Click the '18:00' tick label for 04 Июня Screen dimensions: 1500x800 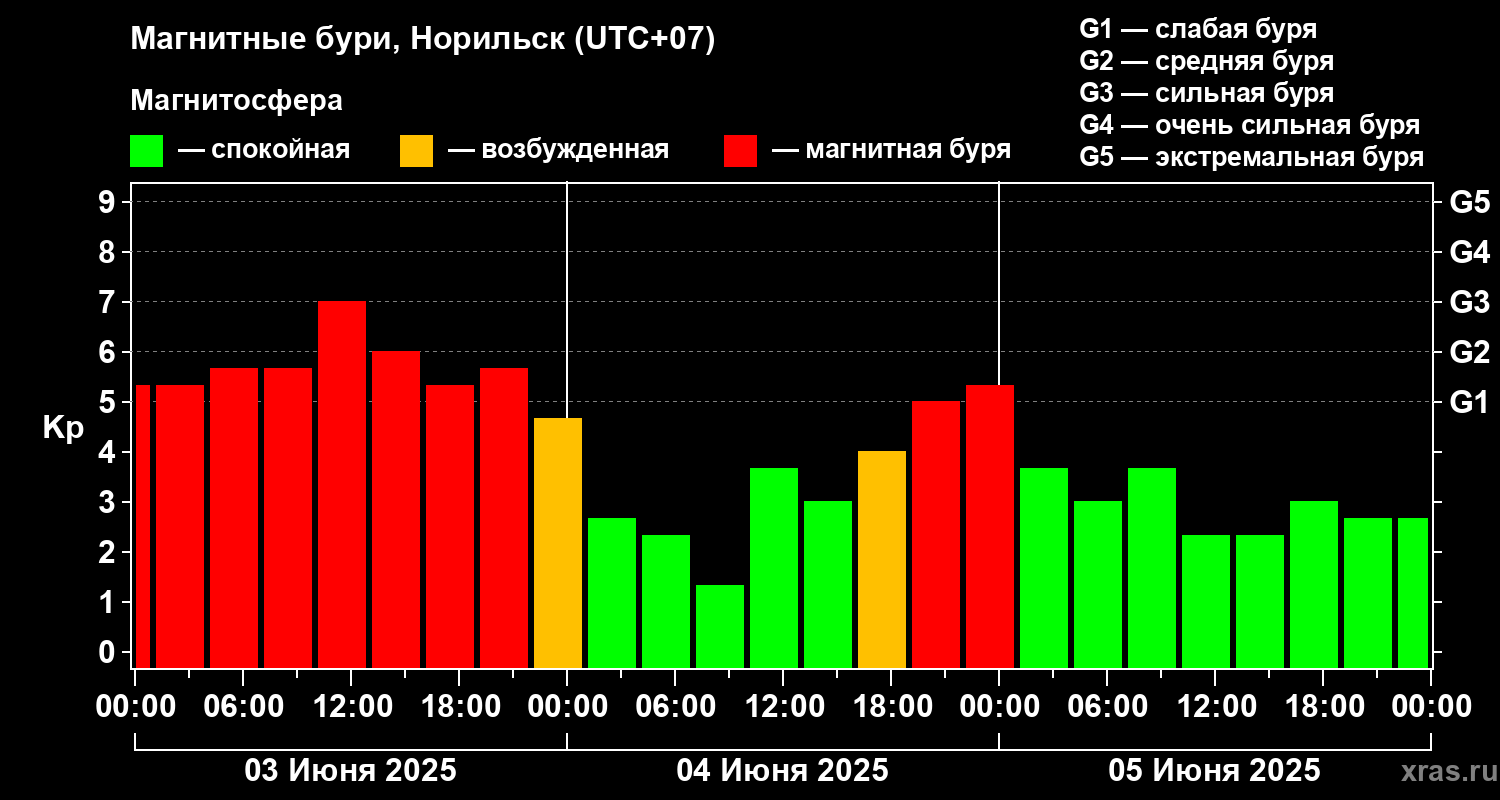[x=891, y=707]
